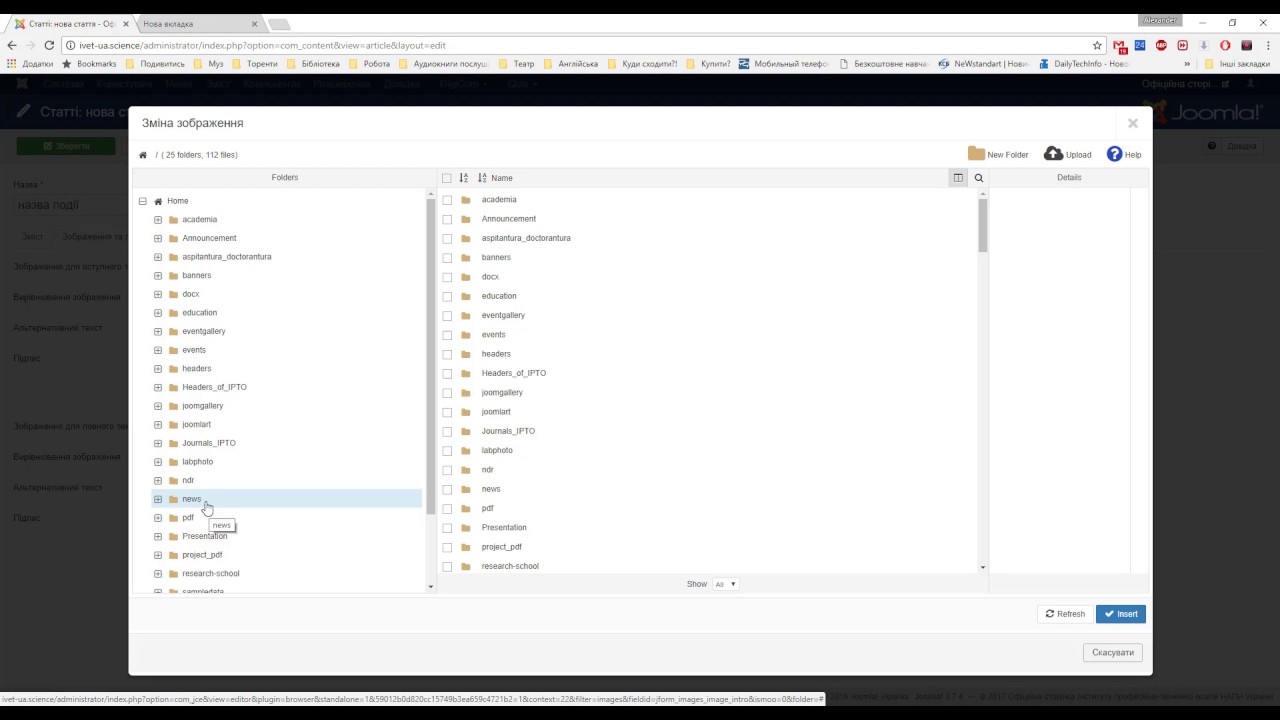The width and height of the screenshot is (1280, 720).
Task: Select the news folder in tree
Action: [x=191, y=499]
